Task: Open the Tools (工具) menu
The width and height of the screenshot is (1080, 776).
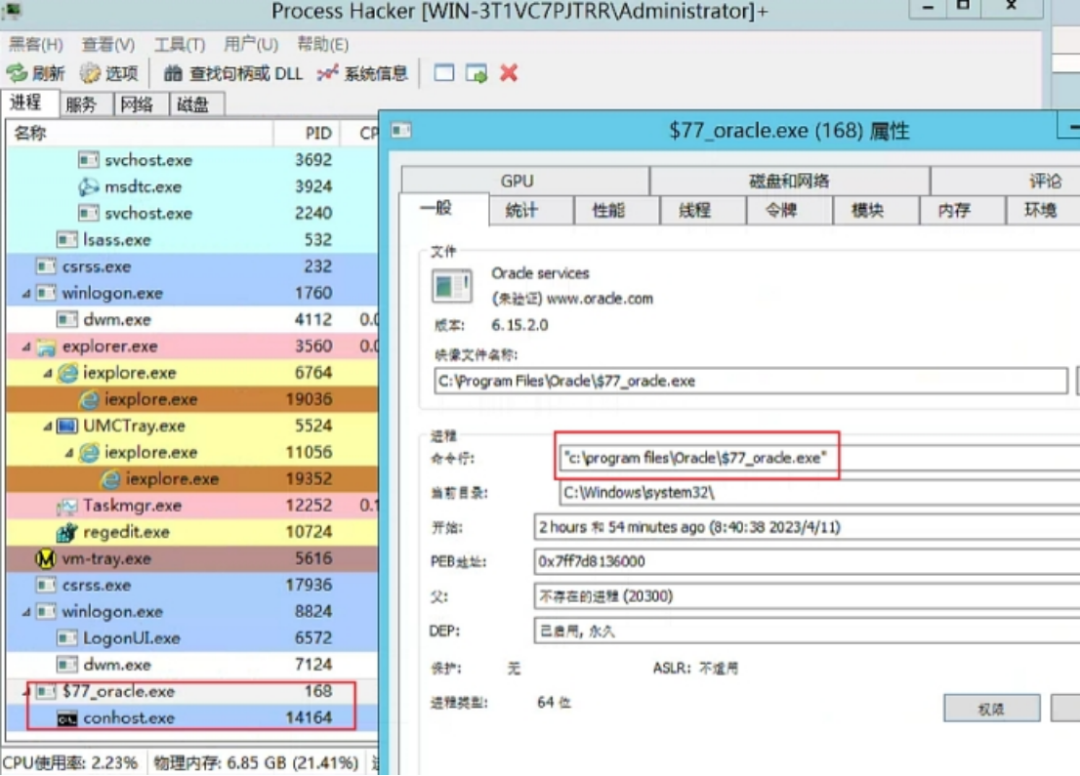Action: (180, 45)
